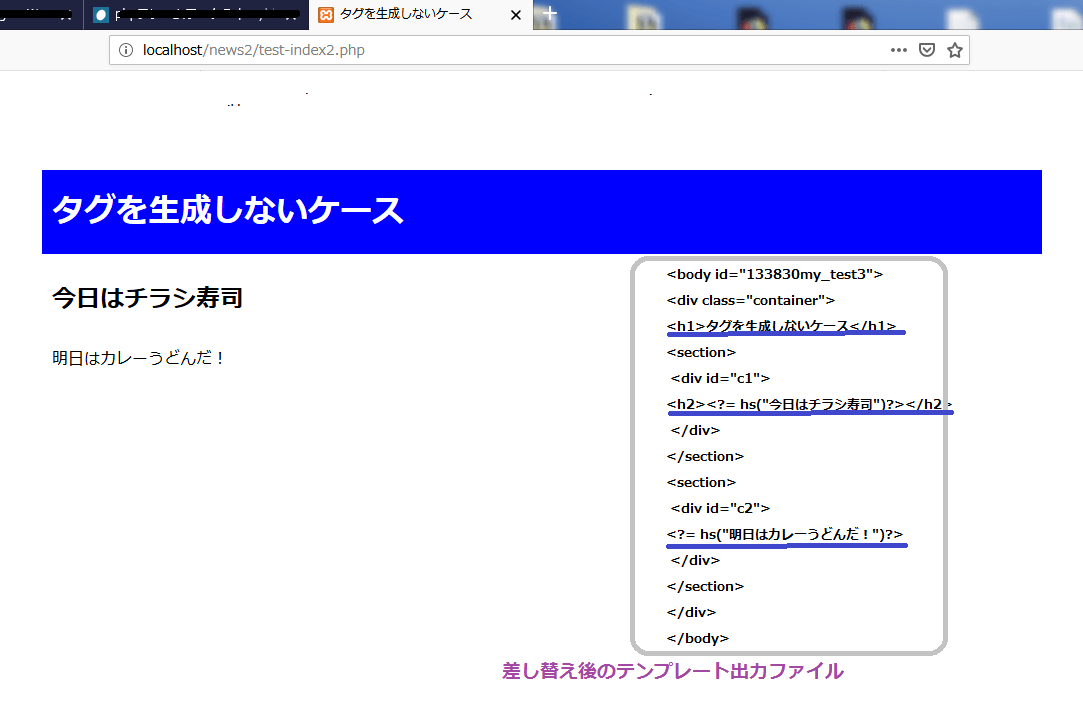Open the page actions three-dot menu
The height and width of the screenshot is (717, 1083).
[x=899, y=50]
